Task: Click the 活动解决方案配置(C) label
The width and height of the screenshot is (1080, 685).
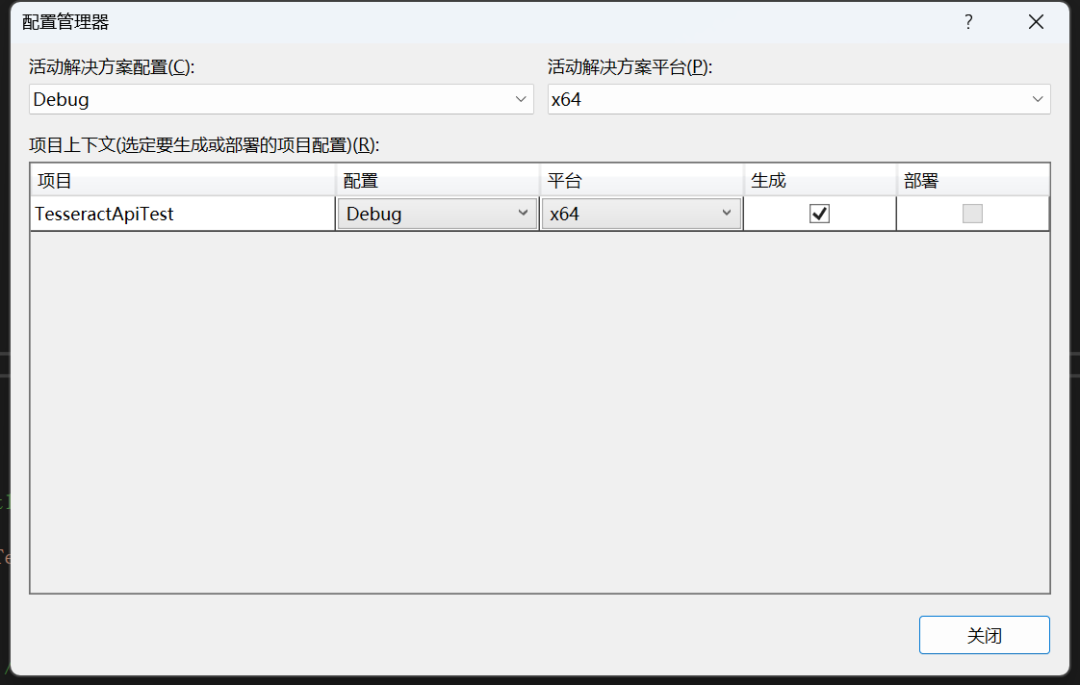Action: click(112, 67)
